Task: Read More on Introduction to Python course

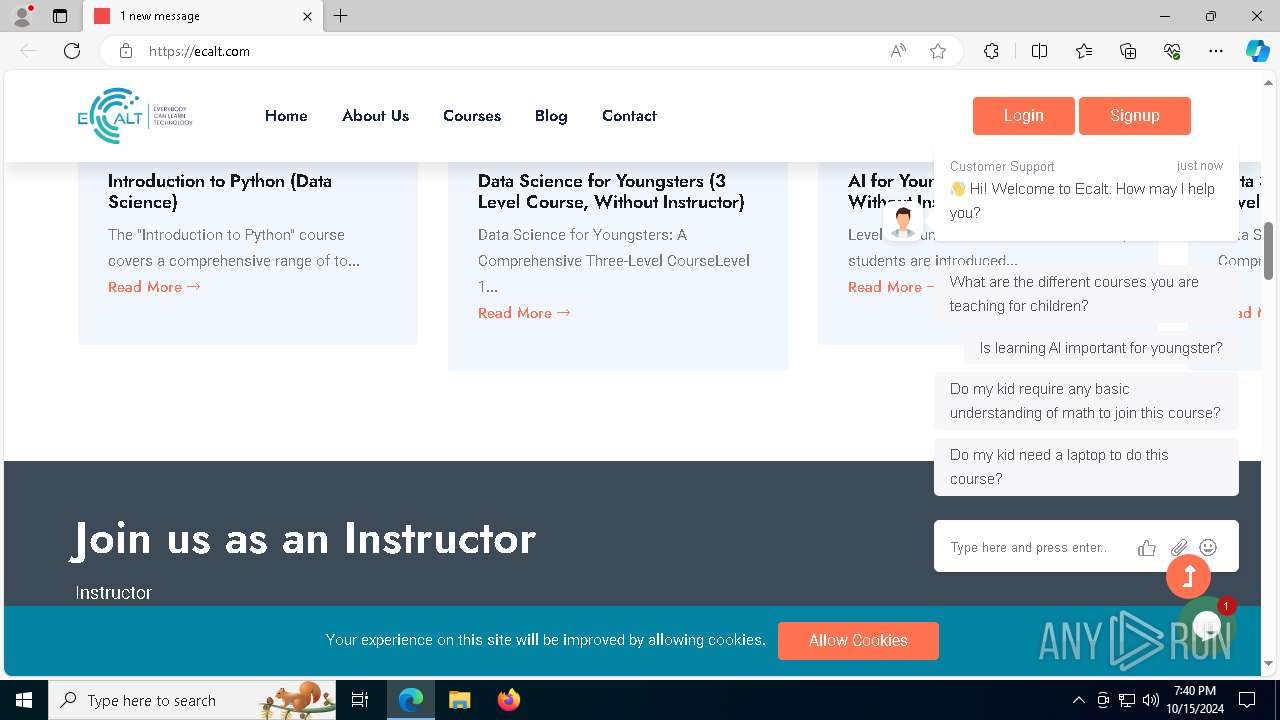Action: 154,287
